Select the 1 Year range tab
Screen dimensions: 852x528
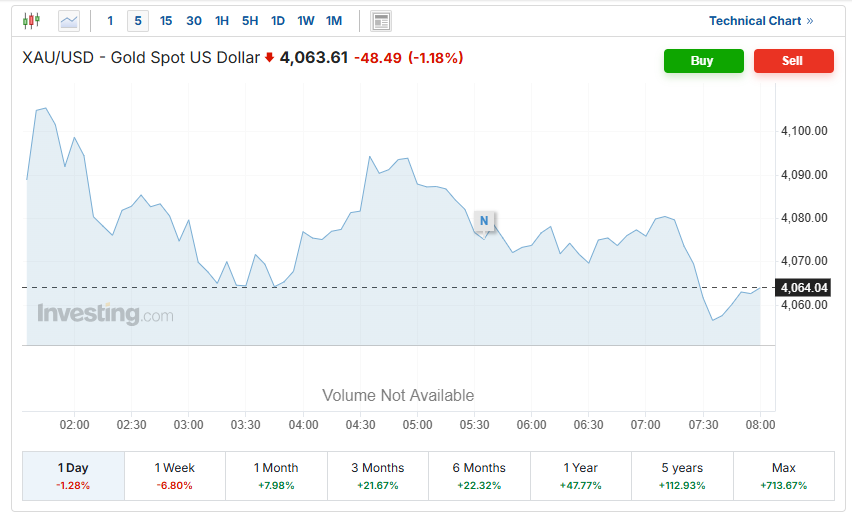[x=580, y=475]
